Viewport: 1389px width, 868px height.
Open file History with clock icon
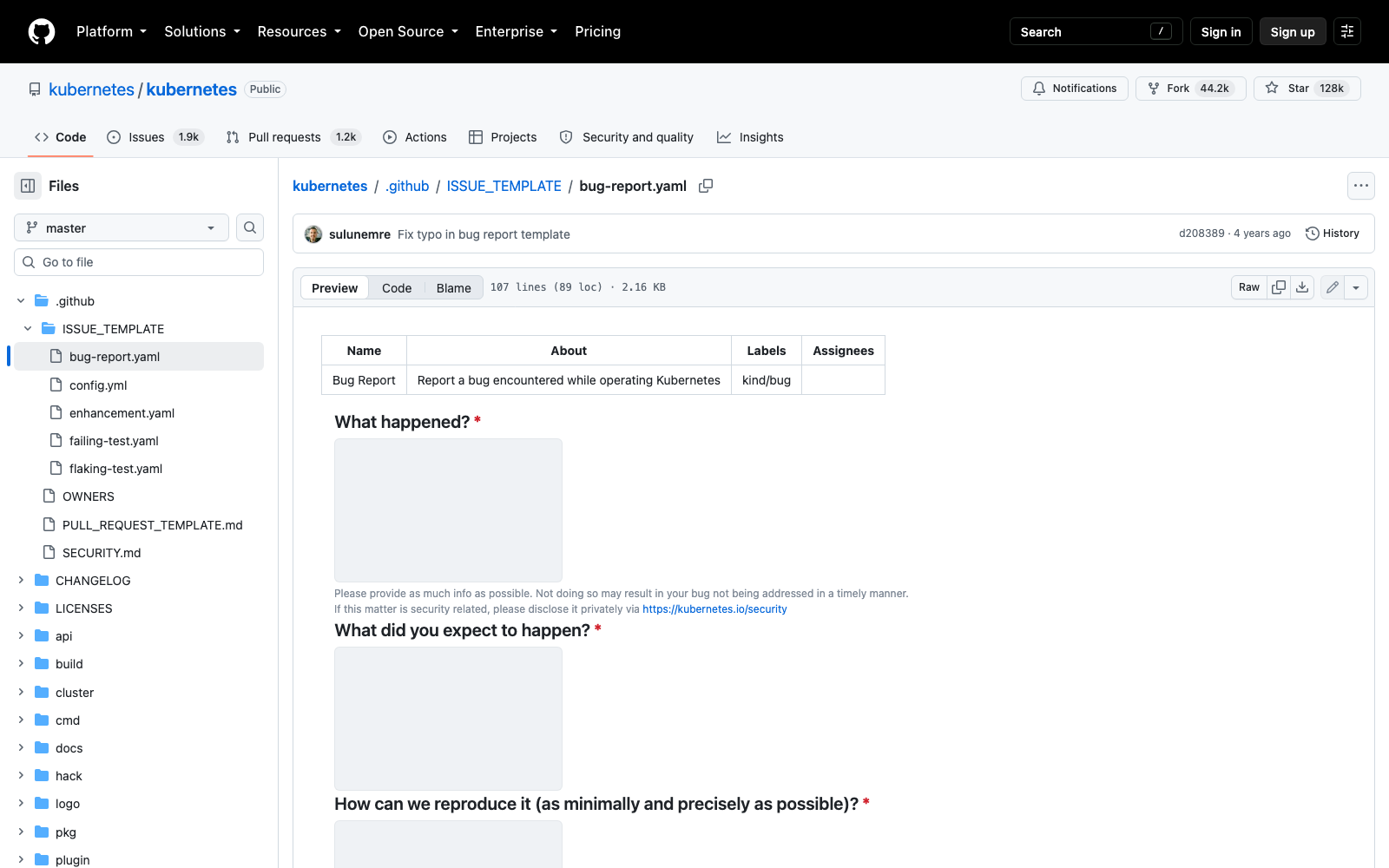pyautogui.click(x=1333, y=233)
